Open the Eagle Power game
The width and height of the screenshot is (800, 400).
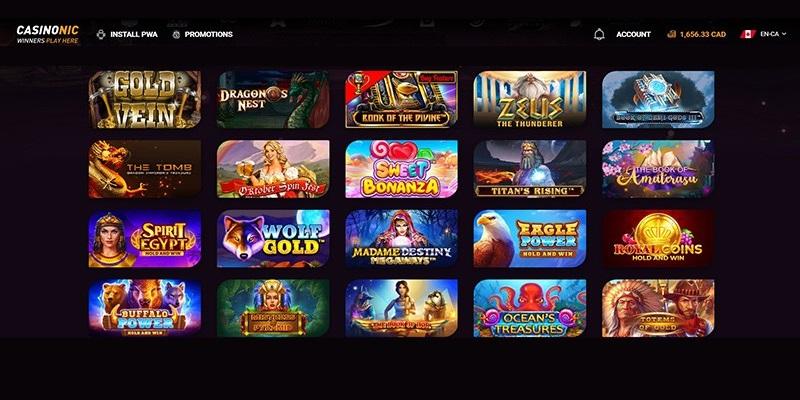(530, 238)
